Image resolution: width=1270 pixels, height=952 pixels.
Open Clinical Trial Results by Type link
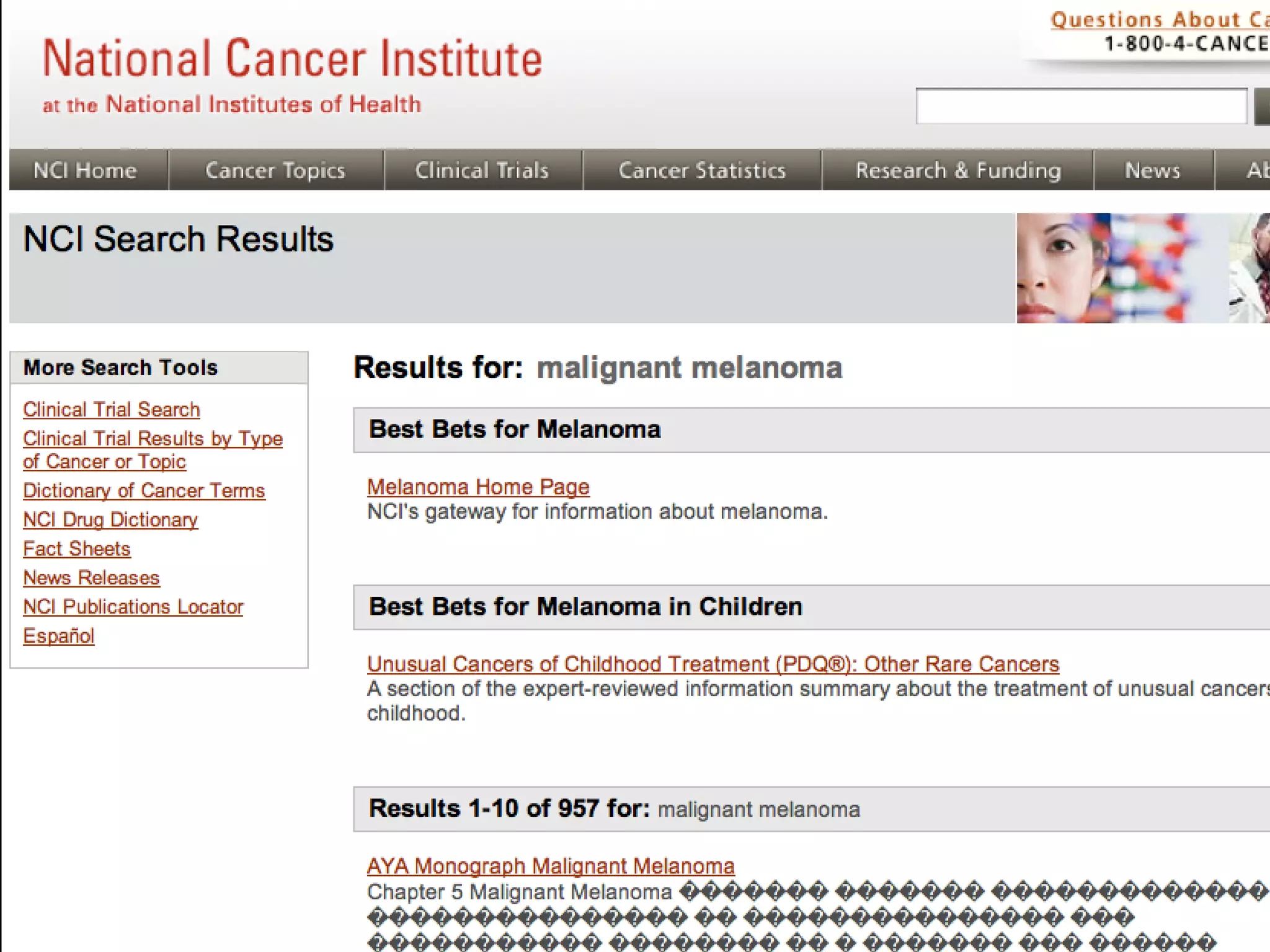click(x=153, y=439)
